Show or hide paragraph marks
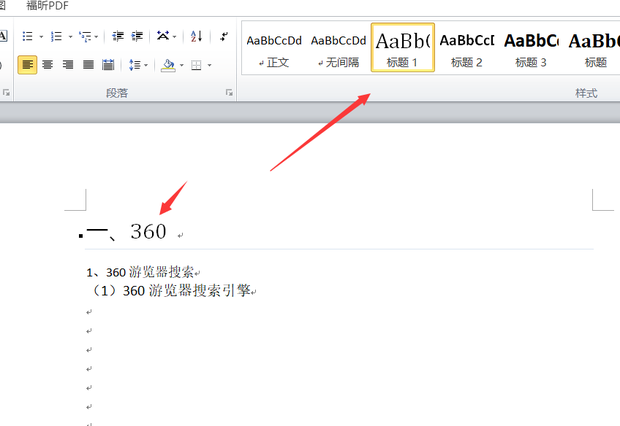This screenshot has height=426, width=620. coord(225,37)
